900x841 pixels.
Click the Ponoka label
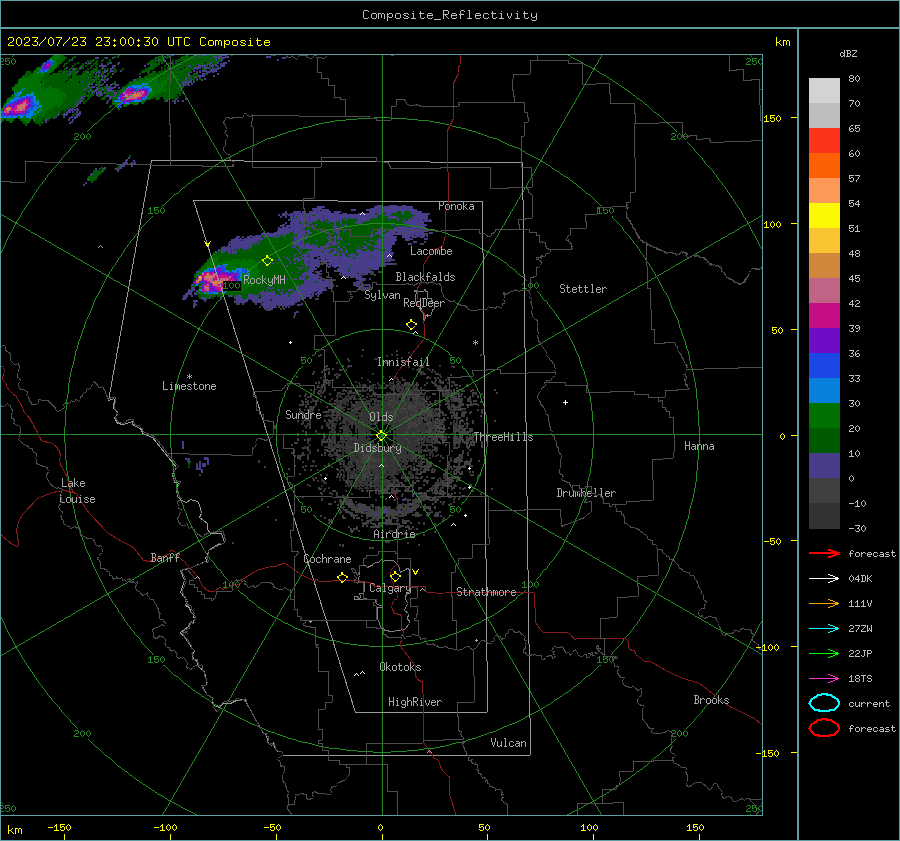[x=456, y=206]
